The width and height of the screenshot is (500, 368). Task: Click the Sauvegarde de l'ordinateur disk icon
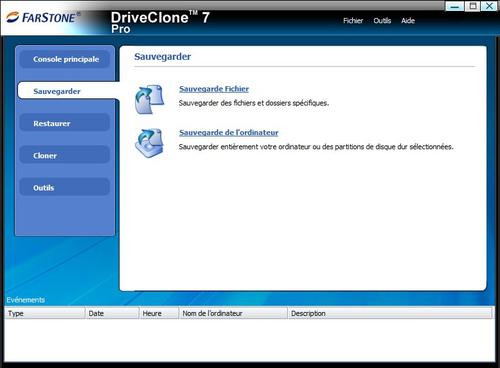point(150,143)
